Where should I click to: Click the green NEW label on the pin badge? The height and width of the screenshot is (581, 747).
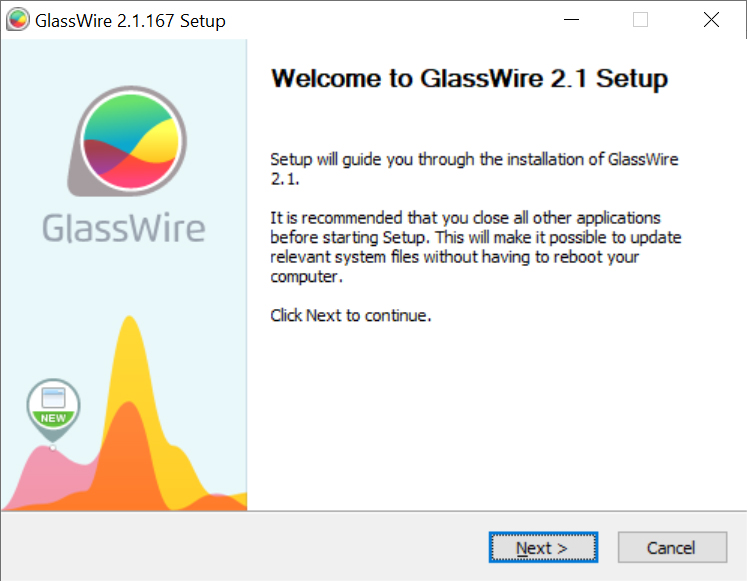click(53, 418)
